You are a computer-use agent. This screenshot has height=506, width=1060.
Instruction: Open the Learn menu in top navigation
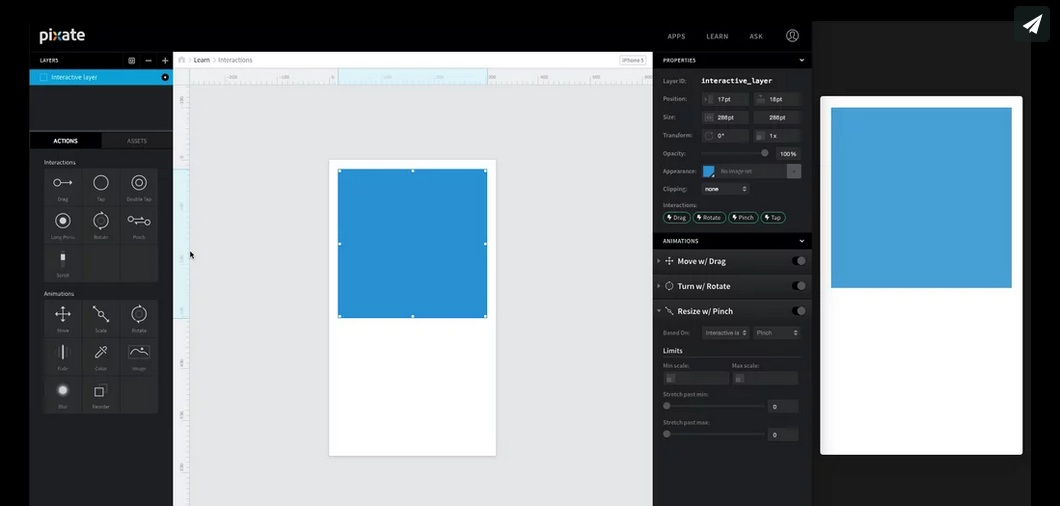(717, 37)
